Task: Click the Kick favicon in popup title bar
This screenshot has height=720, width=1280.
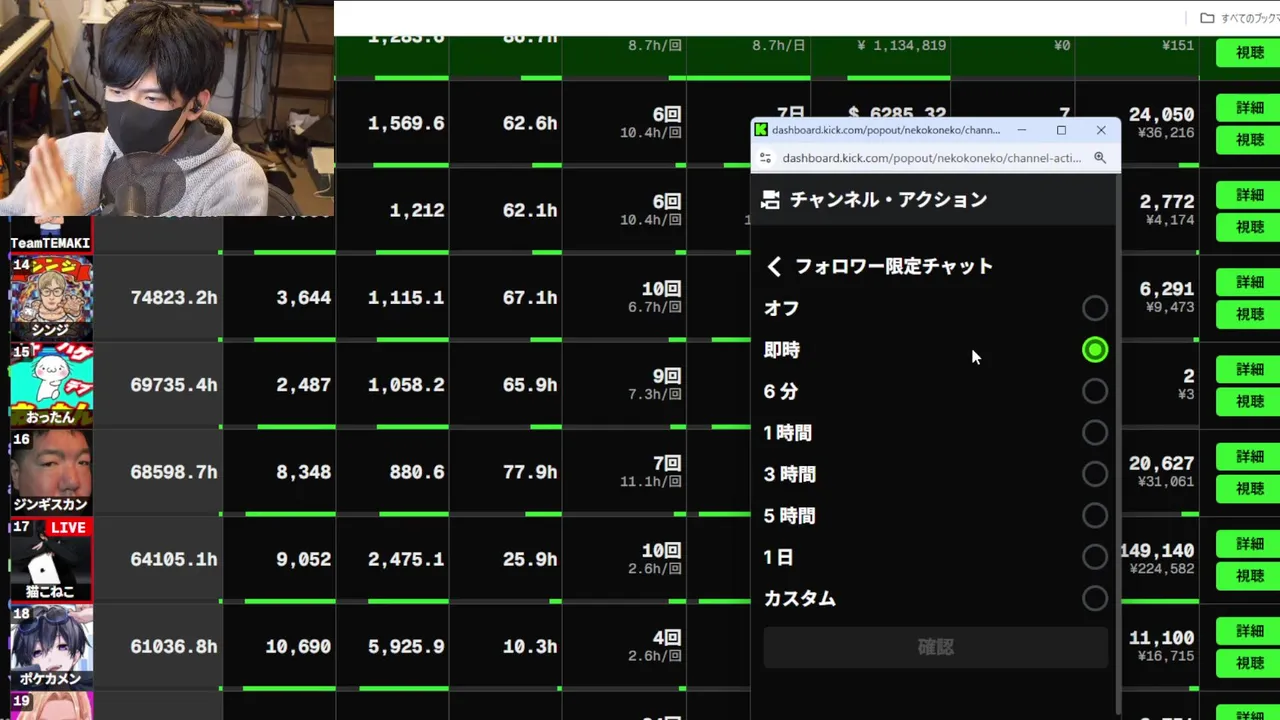Action: (761, 130)
